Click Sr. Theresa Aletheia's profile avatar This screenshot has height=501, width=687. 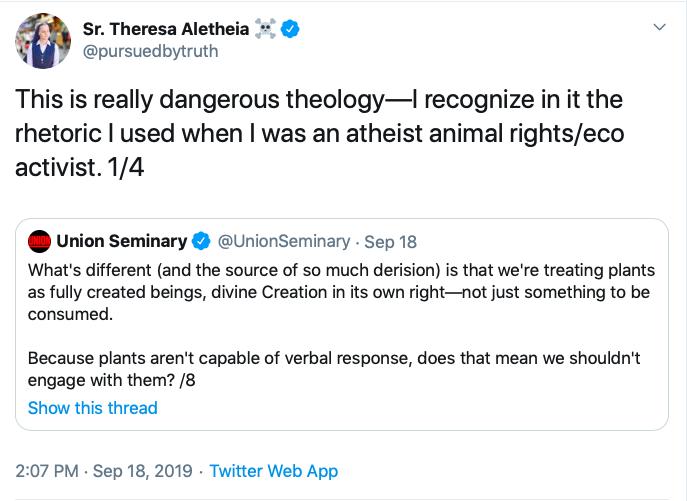click(41, 41)
